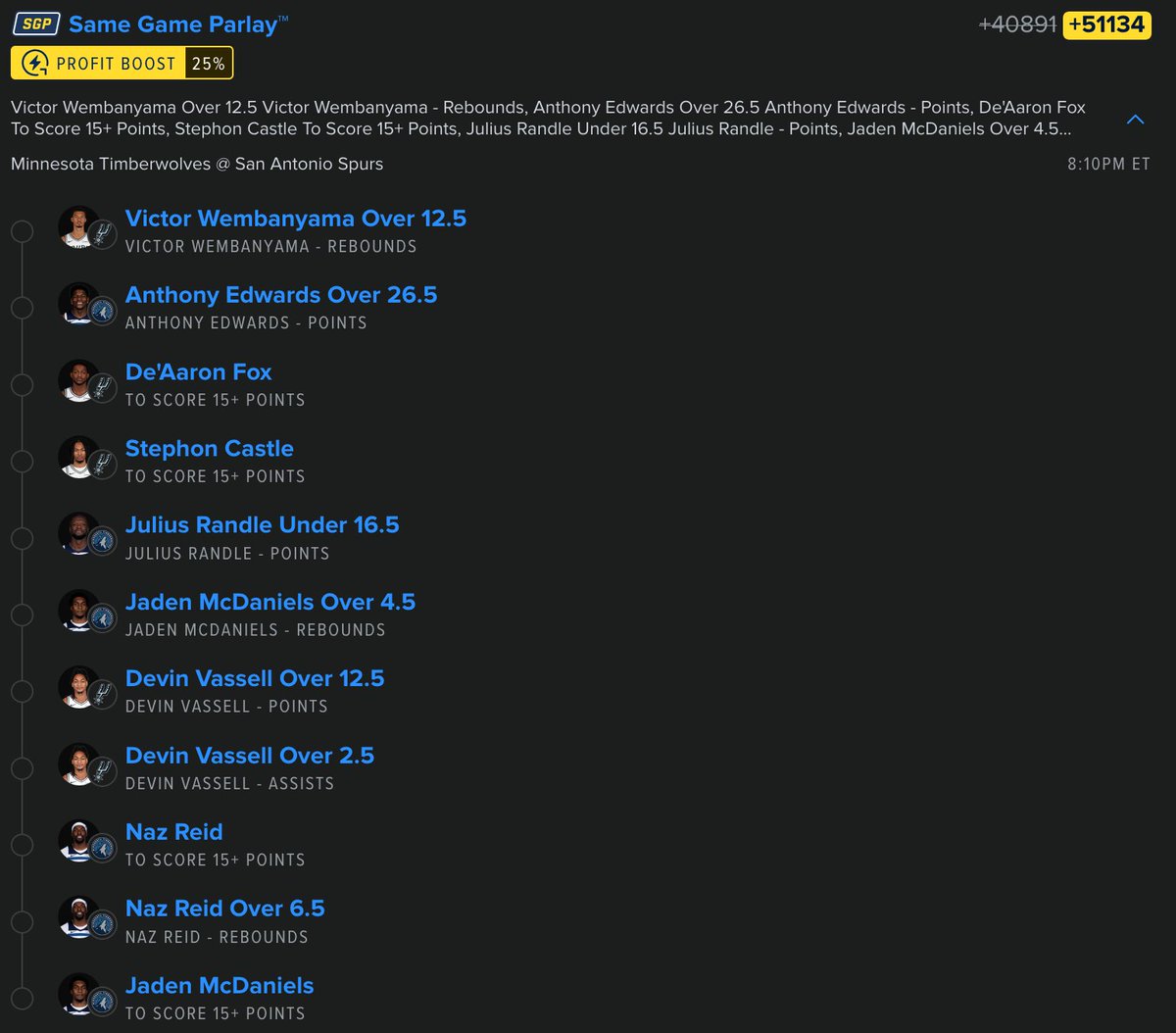Click Devin Vassell points leg avatar
The width and height of the screenshot is (1176, 1033).
pos(78,687)
